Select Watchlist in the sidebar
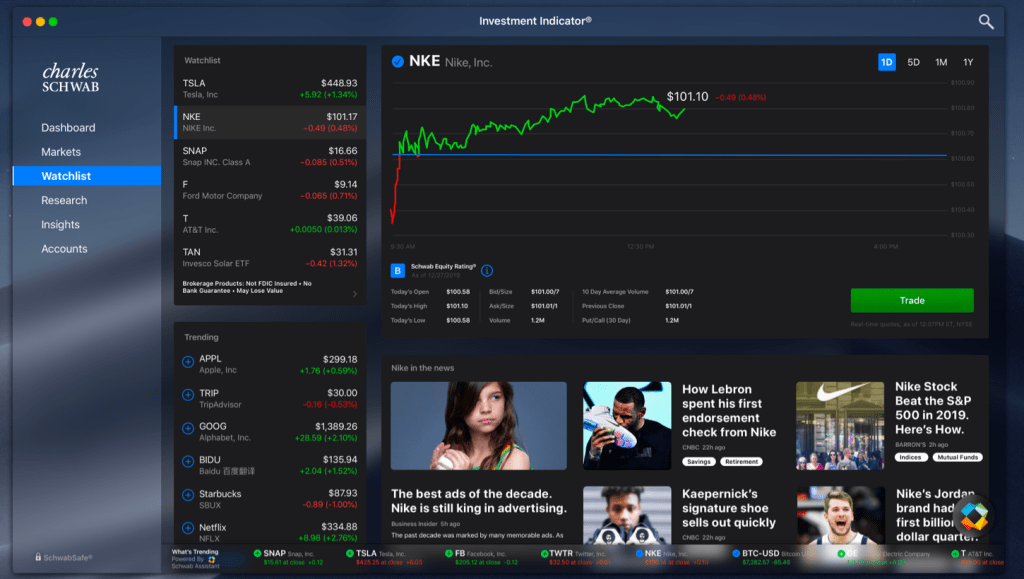This screenshot has width=1024, height=579. tap(87, 176)
